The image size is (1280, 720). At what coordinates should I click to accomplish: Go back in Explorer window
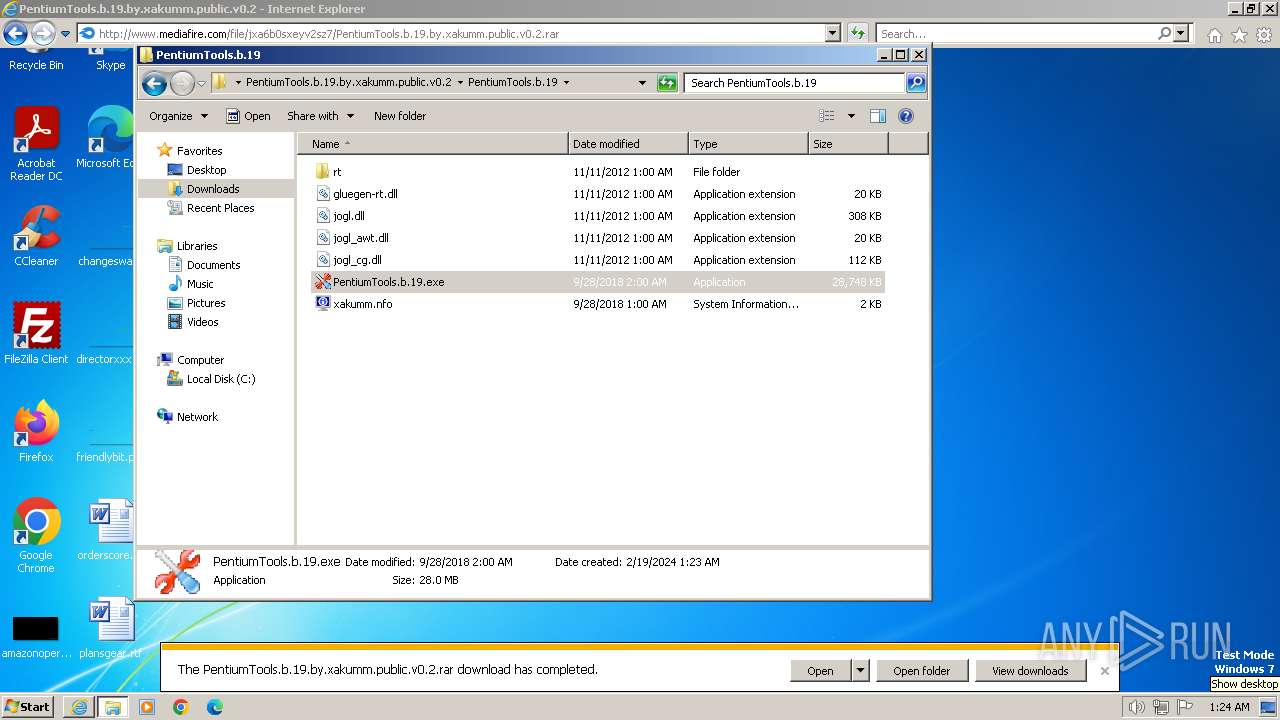154,83
